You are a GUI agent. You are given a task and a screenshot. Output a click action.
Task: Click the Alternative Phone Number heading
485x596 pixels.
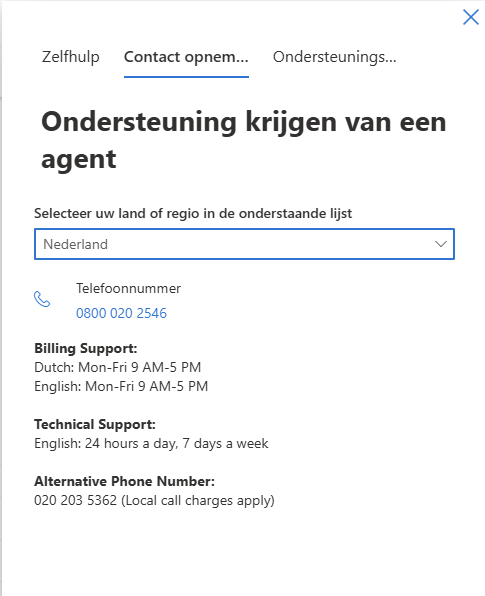[125, 482]
